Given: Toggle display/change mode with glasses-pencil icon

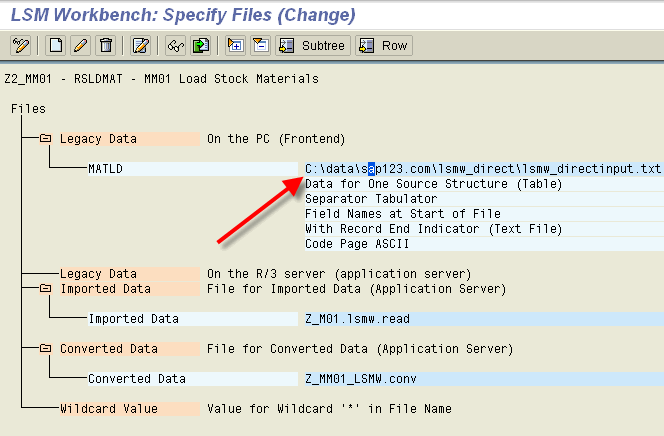Looking at the screenshot, I should [x=21, y=45].
